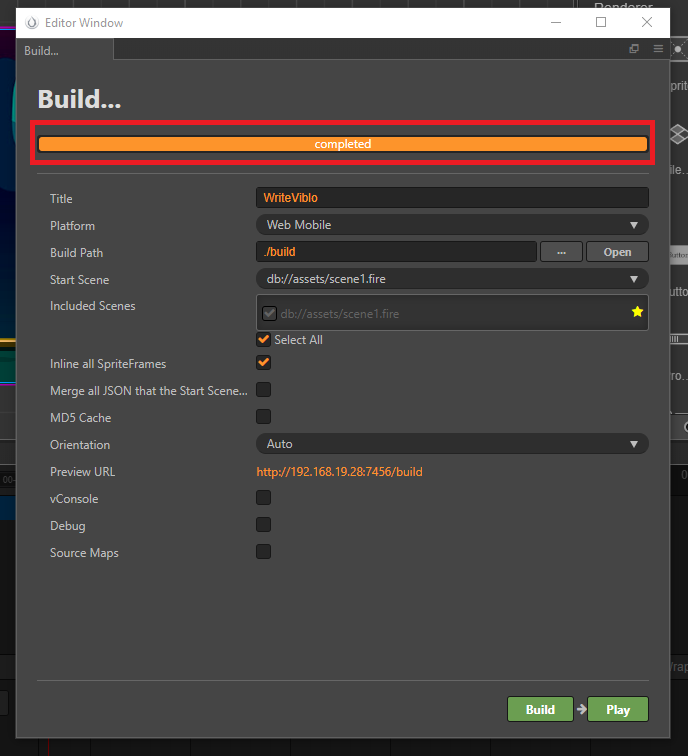
Task: Click the Build... heading text
Action: (80, 99)
